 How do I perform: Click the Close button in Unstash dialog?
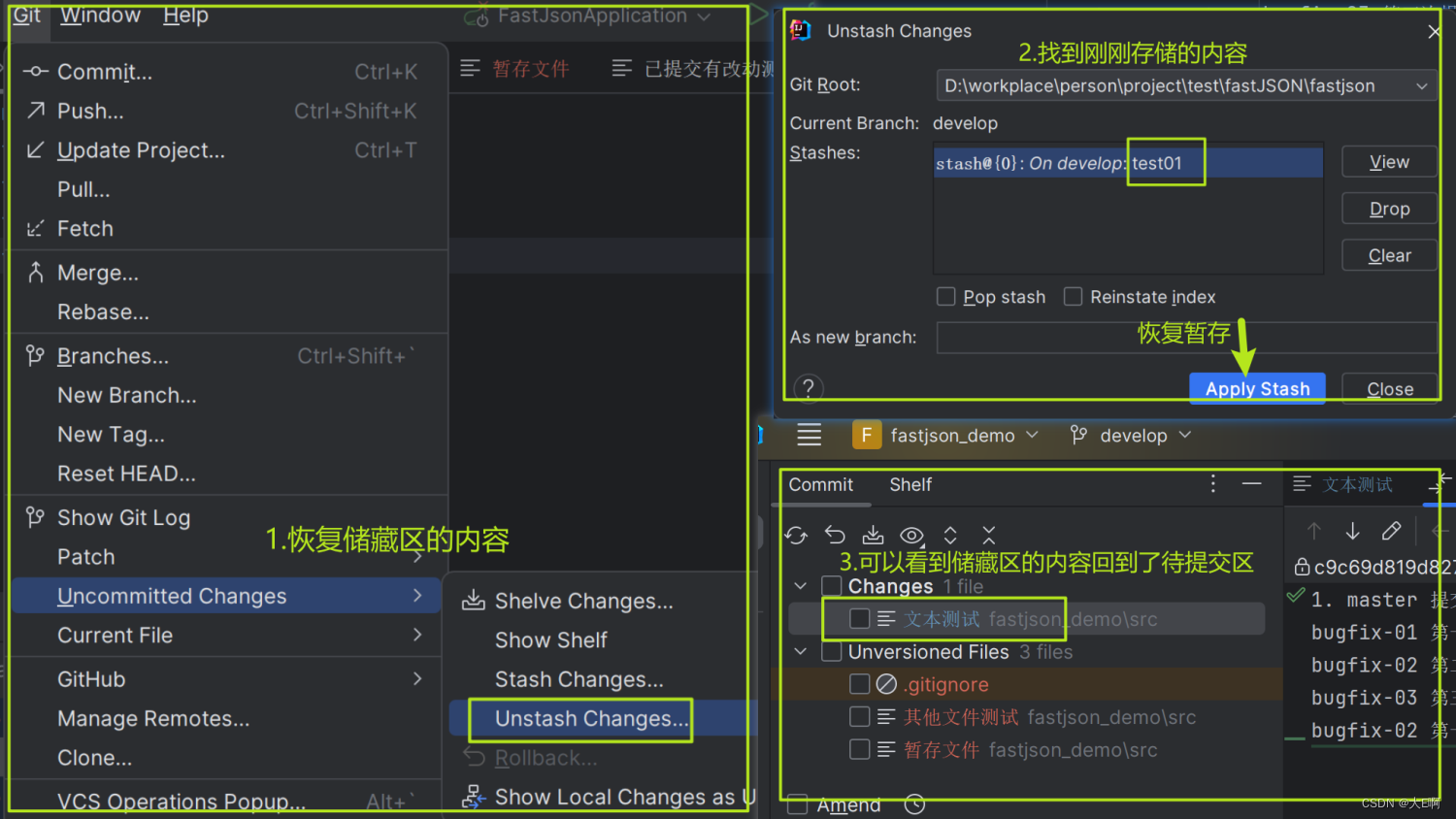[x=1390, y=388]
